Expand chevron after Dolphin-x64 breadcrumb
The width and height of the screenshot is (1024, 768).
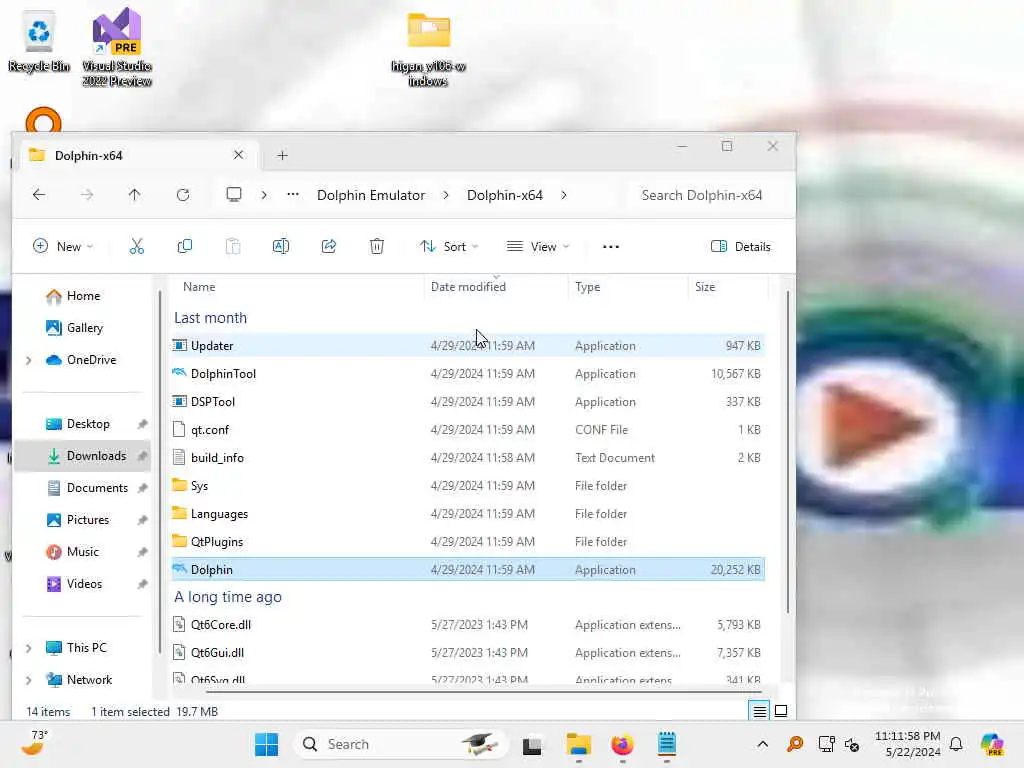click(x=564, y=195)
